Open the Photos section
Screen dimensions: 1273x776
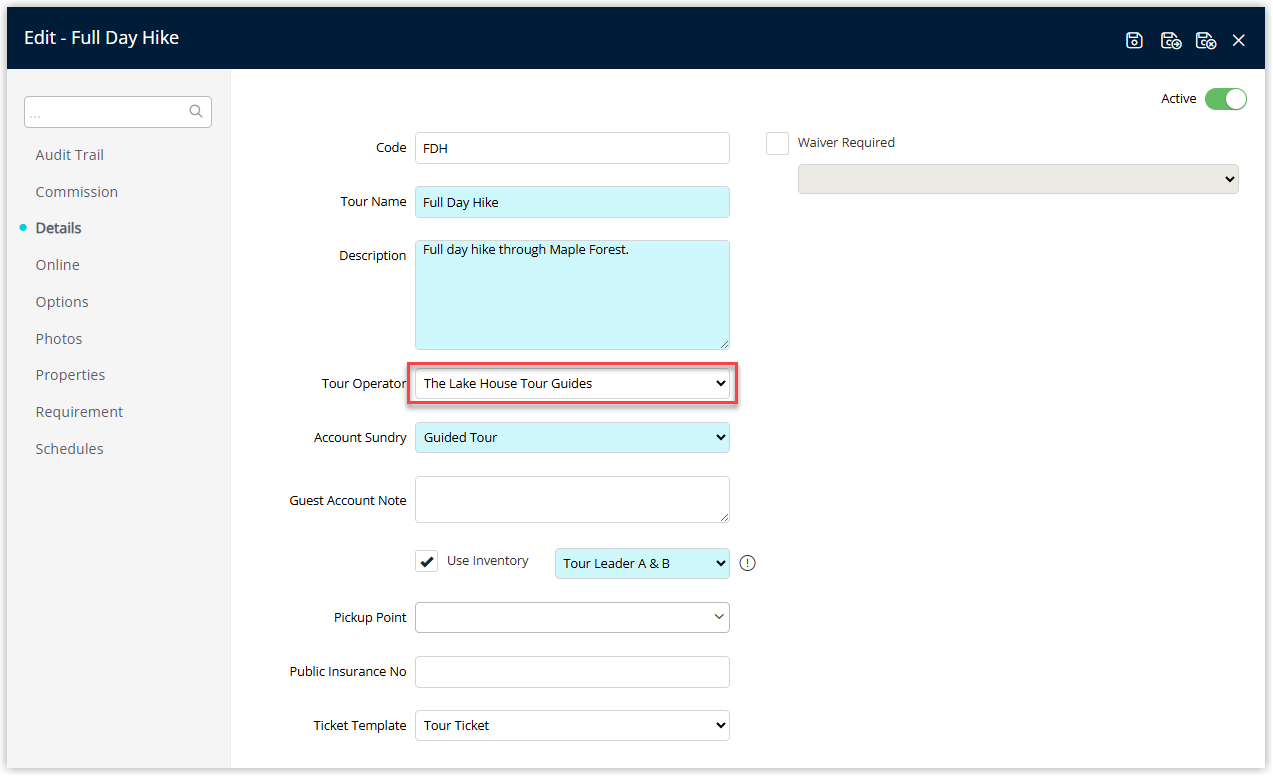click(x=59, y=339)
